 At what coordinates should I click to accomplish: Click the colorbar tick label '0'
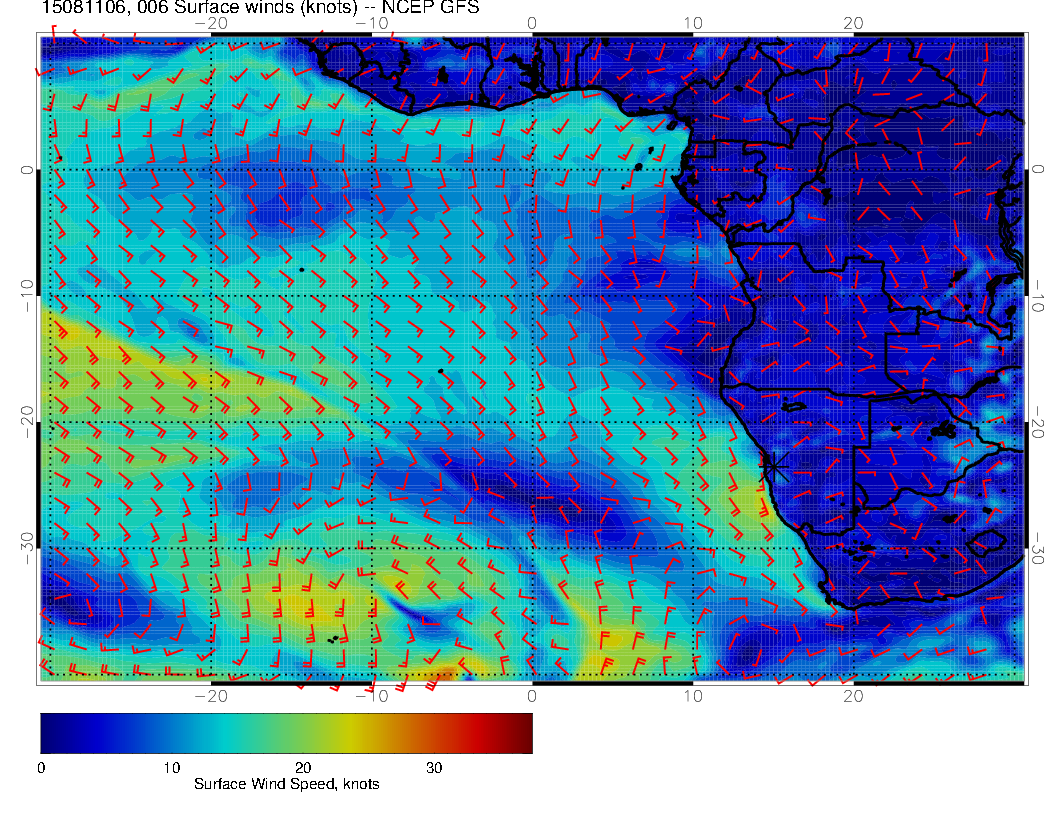coord(42,768)
